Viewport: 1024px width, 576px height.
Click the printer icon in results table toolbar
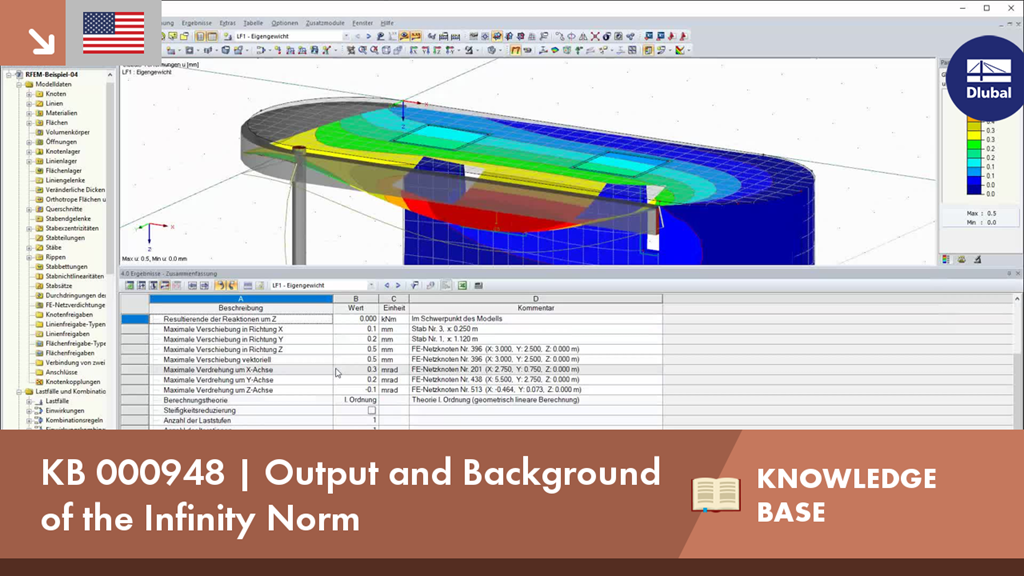pyautogui.click(x=479, y=285)
